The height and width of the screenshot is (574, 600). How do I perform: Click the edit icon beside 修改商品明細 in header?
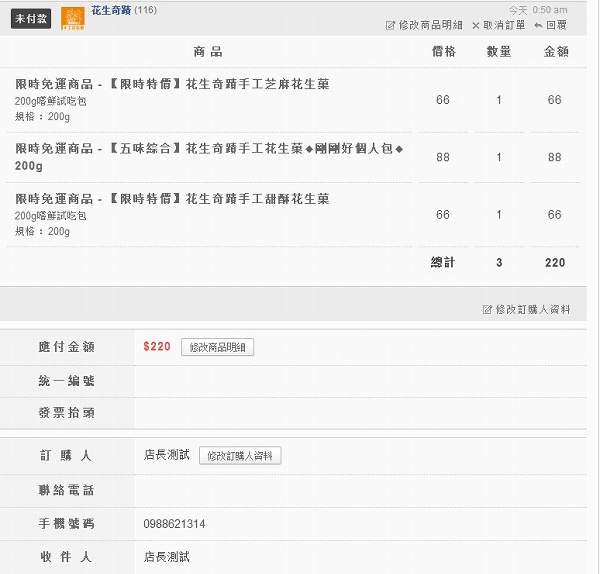coord(390,25)
